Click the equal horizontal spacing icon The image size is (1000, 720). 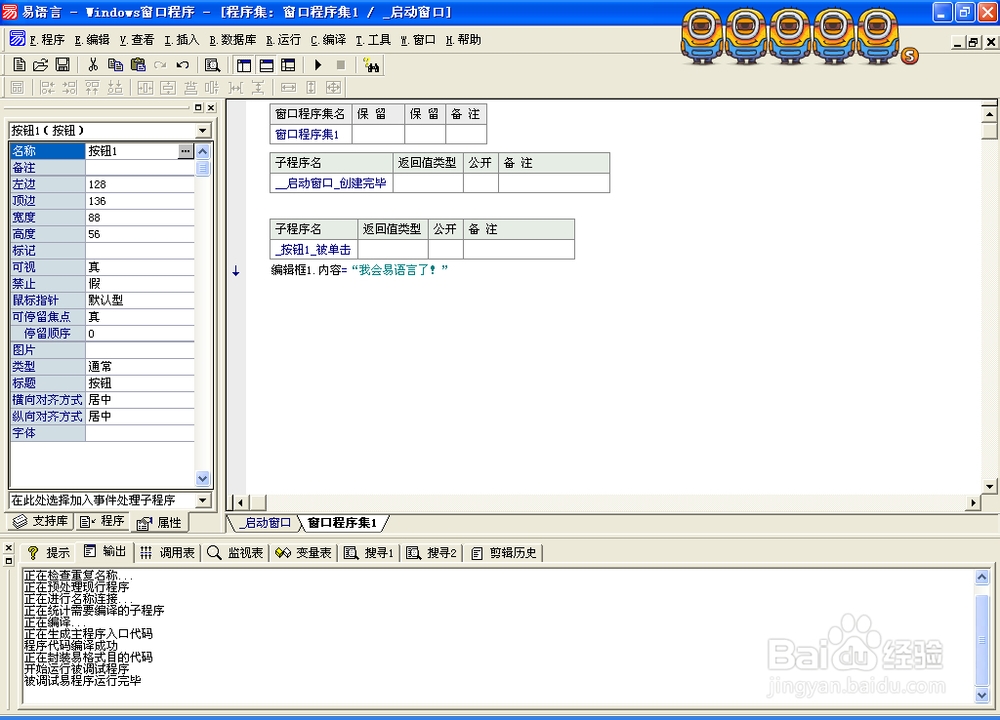235,87
